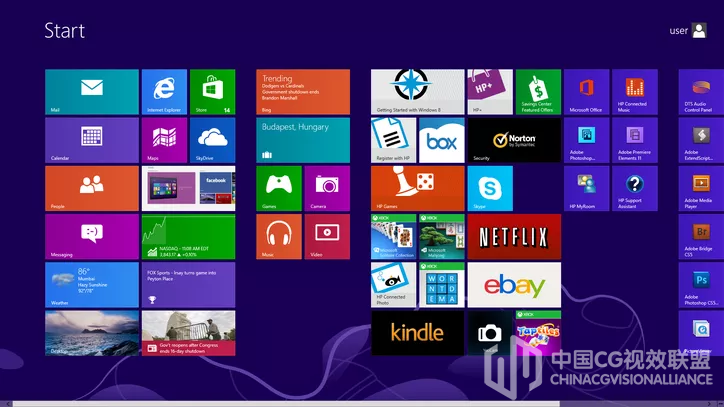Open the Store tile
Screen dimensions: 724x407
click(212, 92)
